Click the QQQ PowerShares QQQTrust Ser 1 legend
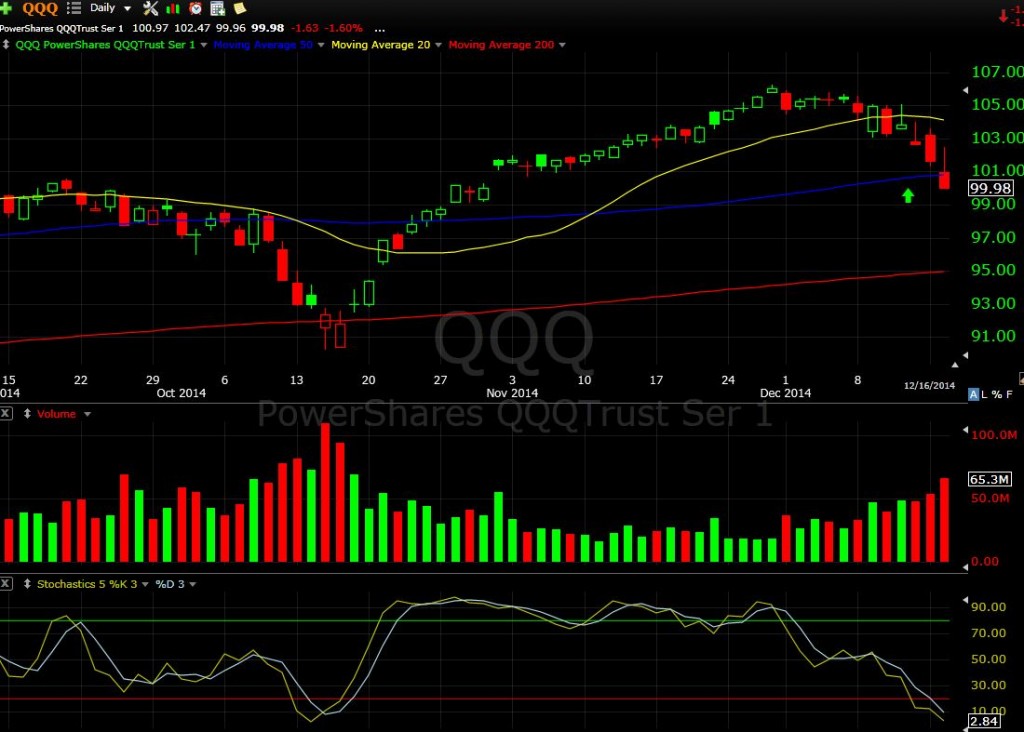 105,45
